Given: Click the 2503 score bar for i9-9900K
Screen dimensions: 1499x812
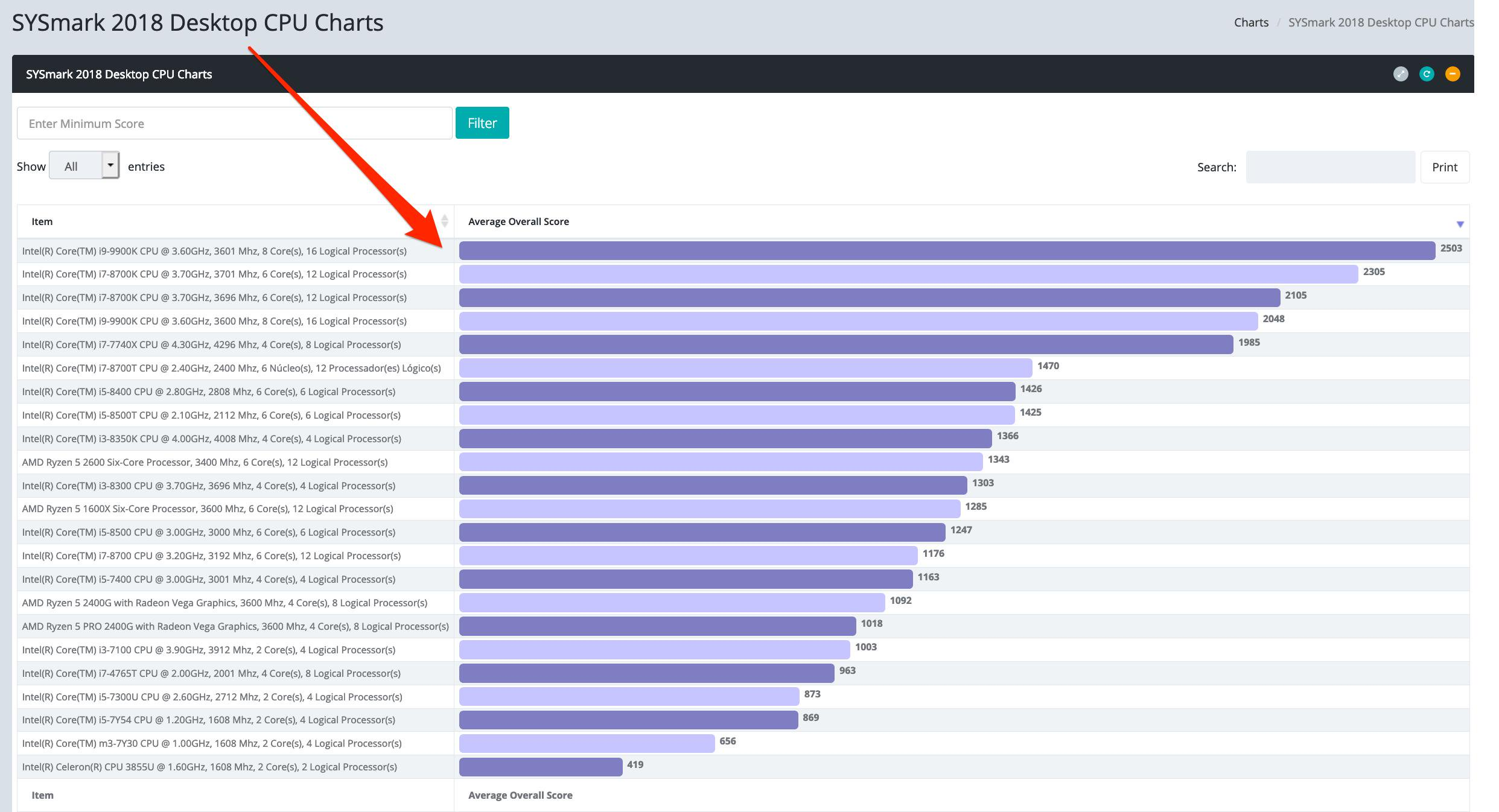Looking at the screenshot, I should [x=946, y=251].
